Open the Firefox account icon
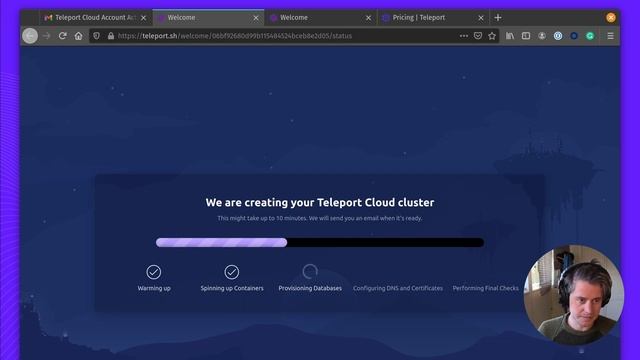 pyautogui.click(x=542, y=36)
